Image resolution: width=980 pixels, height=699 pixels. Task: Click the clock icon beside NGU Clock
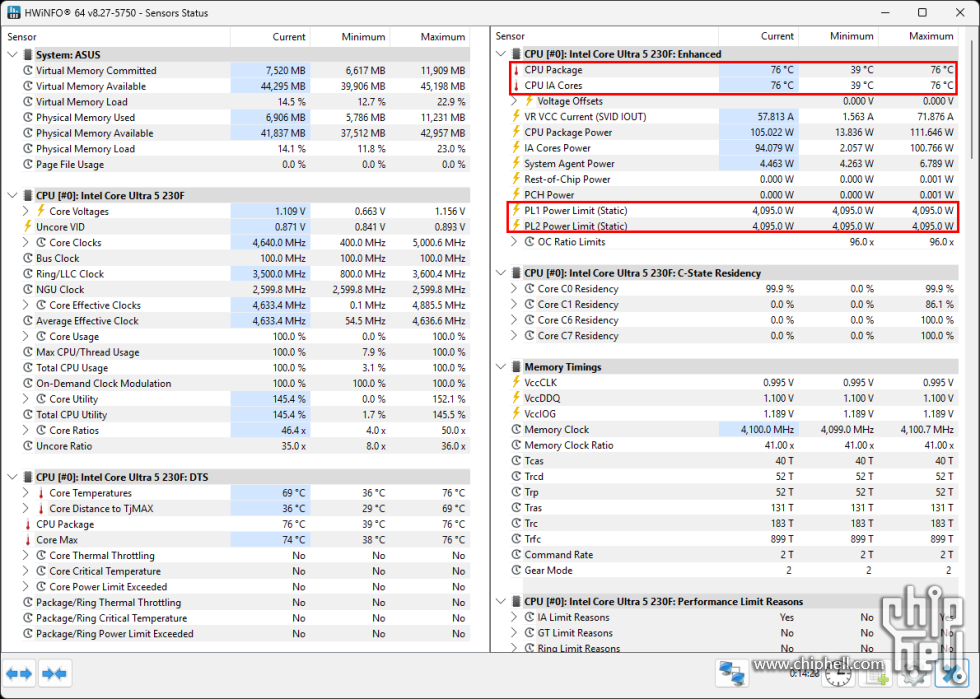28,289
